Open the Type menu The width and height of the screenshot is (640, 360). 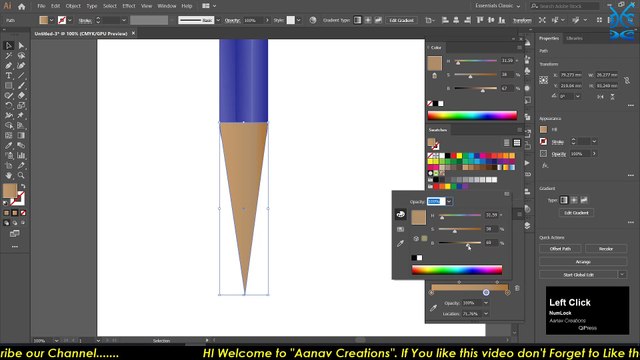pos(92,6)
